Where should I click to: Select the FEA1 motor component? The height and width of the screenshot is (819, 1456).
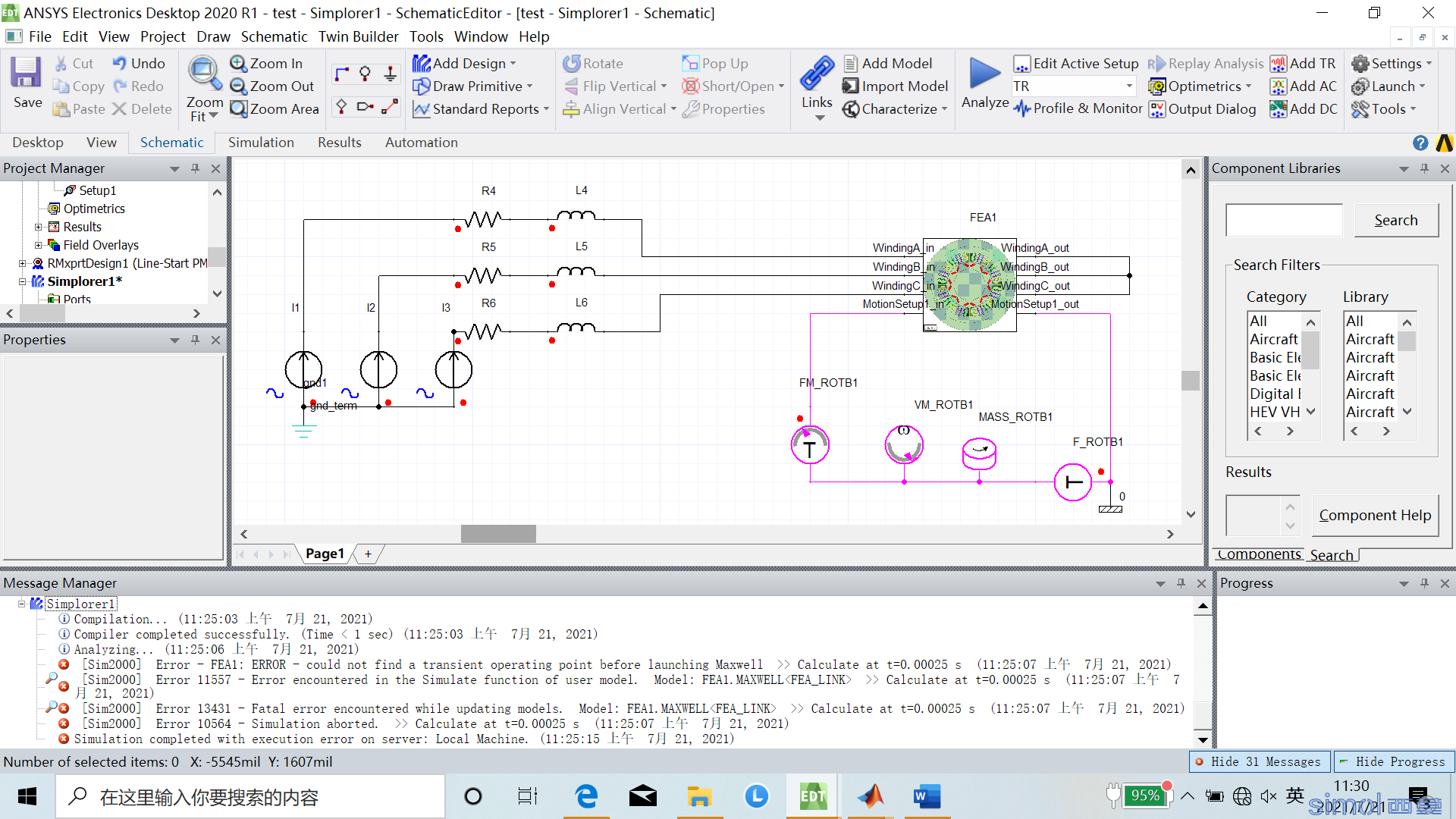969,284
